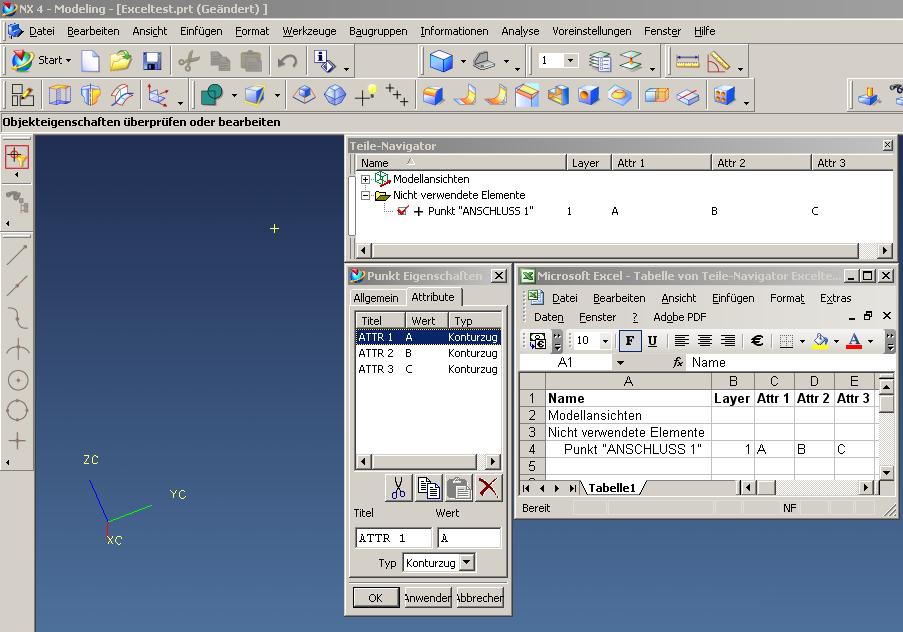Open the Datei menu in NX
The width and height of the screenshot is (903, 632).
41,31
